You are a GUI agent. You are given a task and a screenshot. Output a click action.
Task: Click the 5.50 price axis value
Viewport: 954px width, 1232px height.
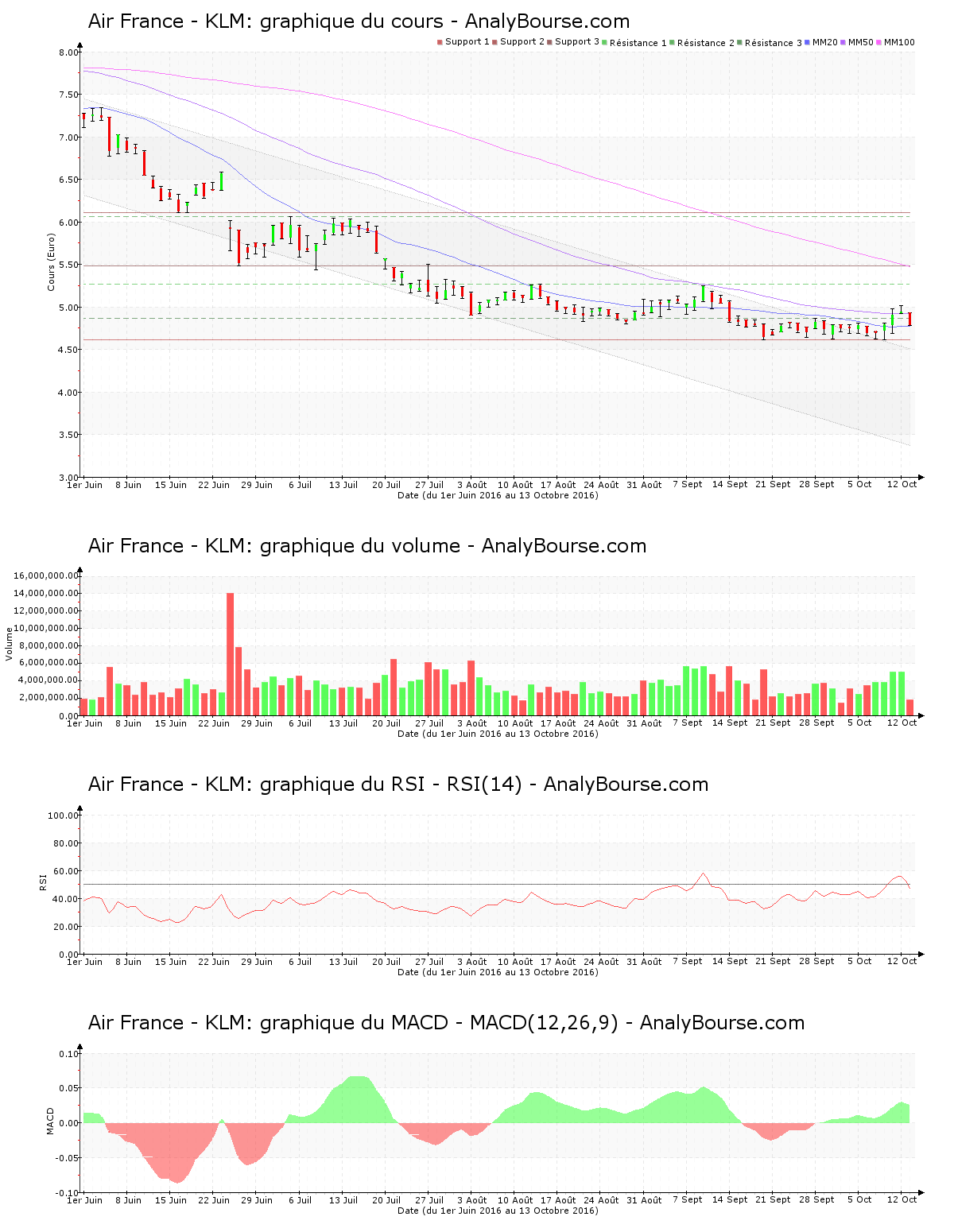tap(69, 265)
